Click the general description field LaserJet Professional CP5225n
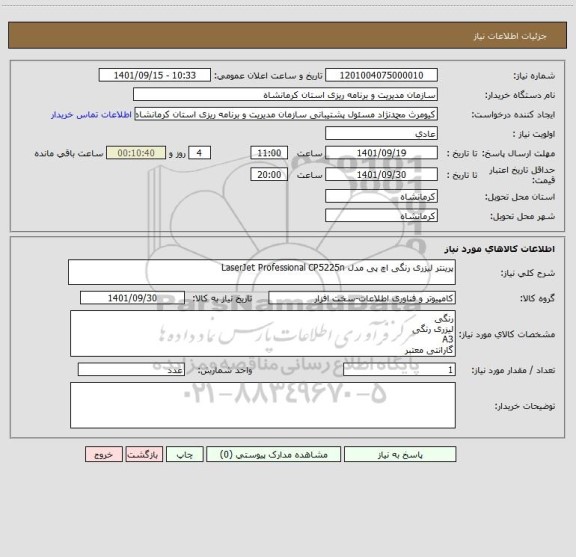The width and height of the screenshot is (576, 557). tap(262, 272)
